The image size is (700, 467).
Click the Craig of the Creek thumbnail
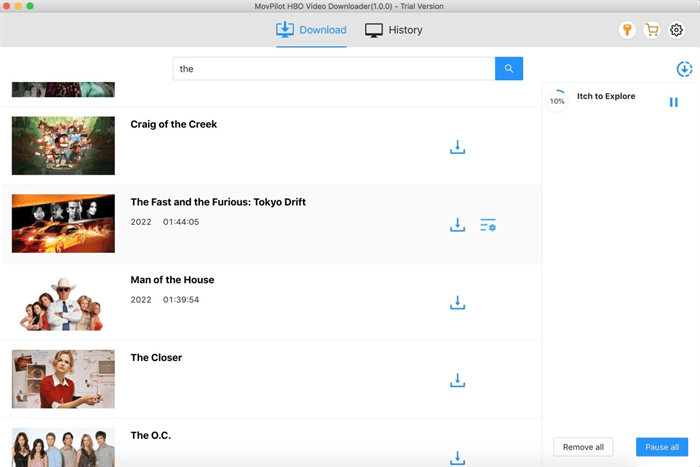(63, 146)
